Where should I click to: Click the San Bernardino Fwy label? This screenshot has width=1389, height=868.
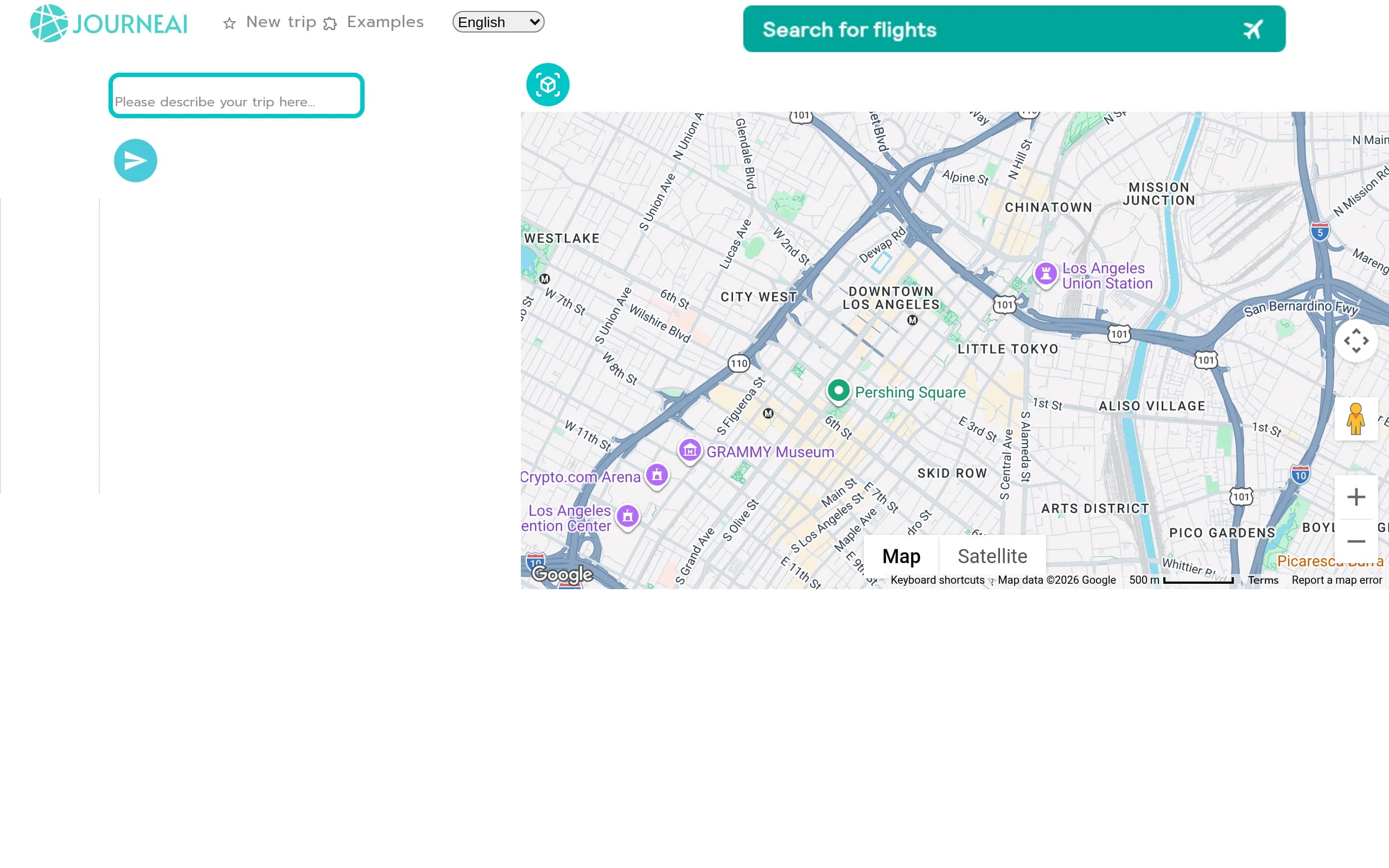(1301, 308)
